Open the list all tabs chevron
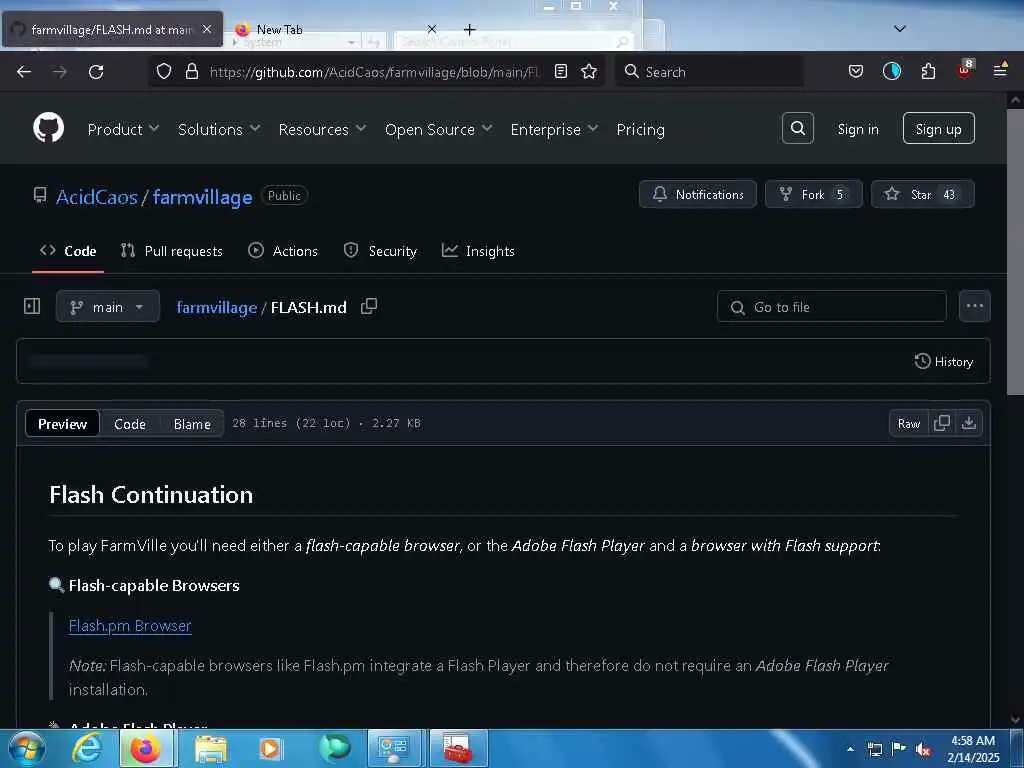 point(900,29)
